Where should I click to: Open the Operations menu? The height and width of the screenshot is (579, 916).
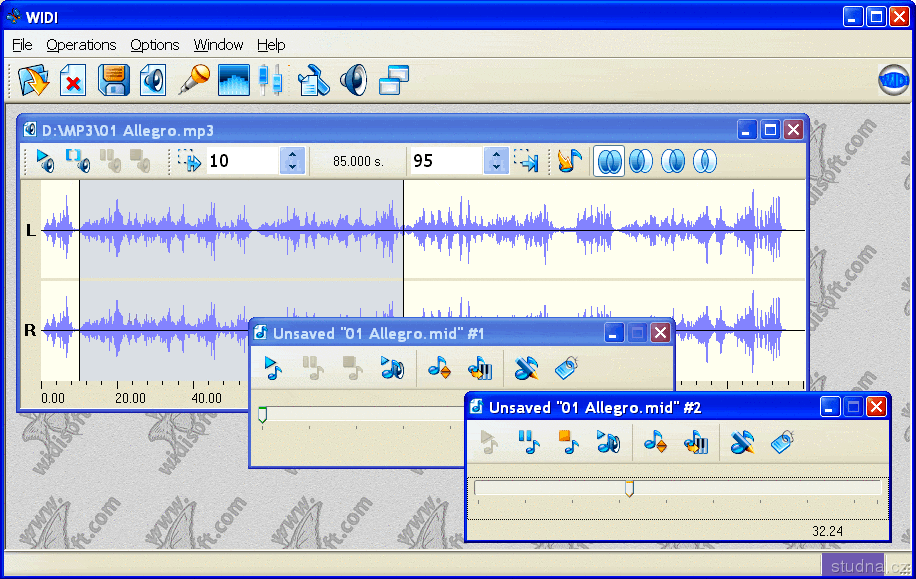[81, 45]
